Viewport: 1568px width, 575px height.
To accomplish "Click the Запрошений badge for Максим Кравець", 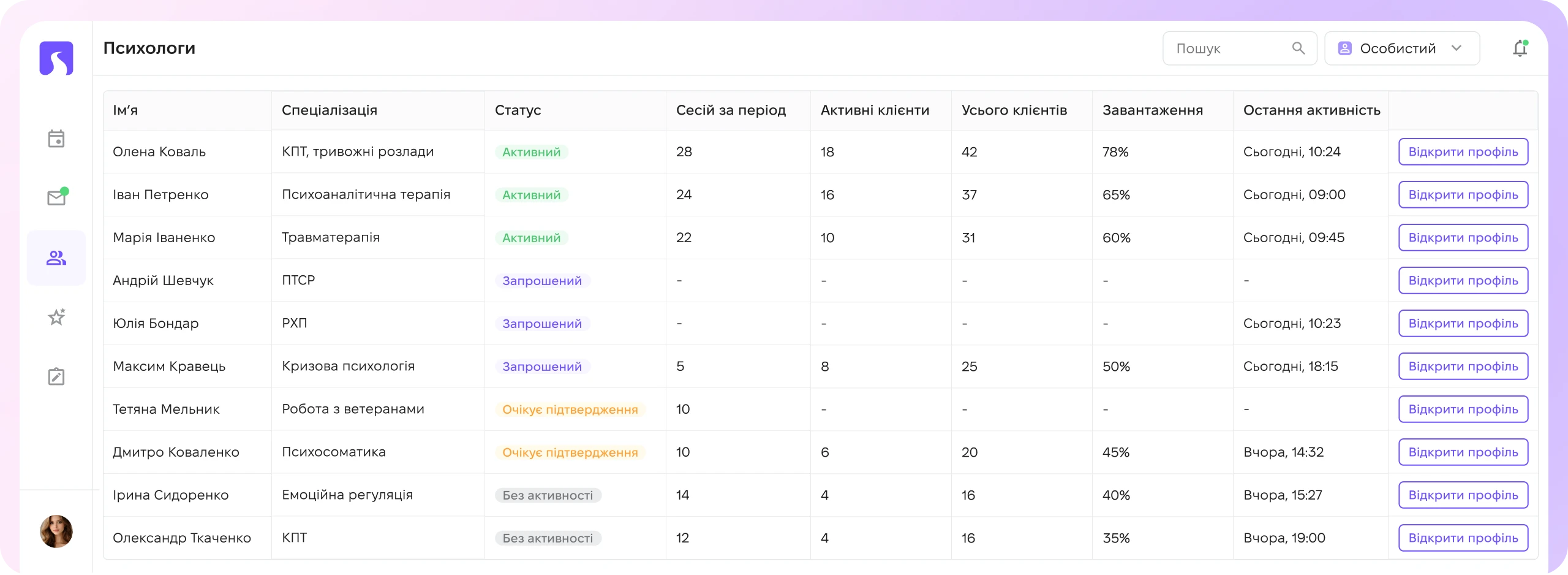I will (542, 367).
